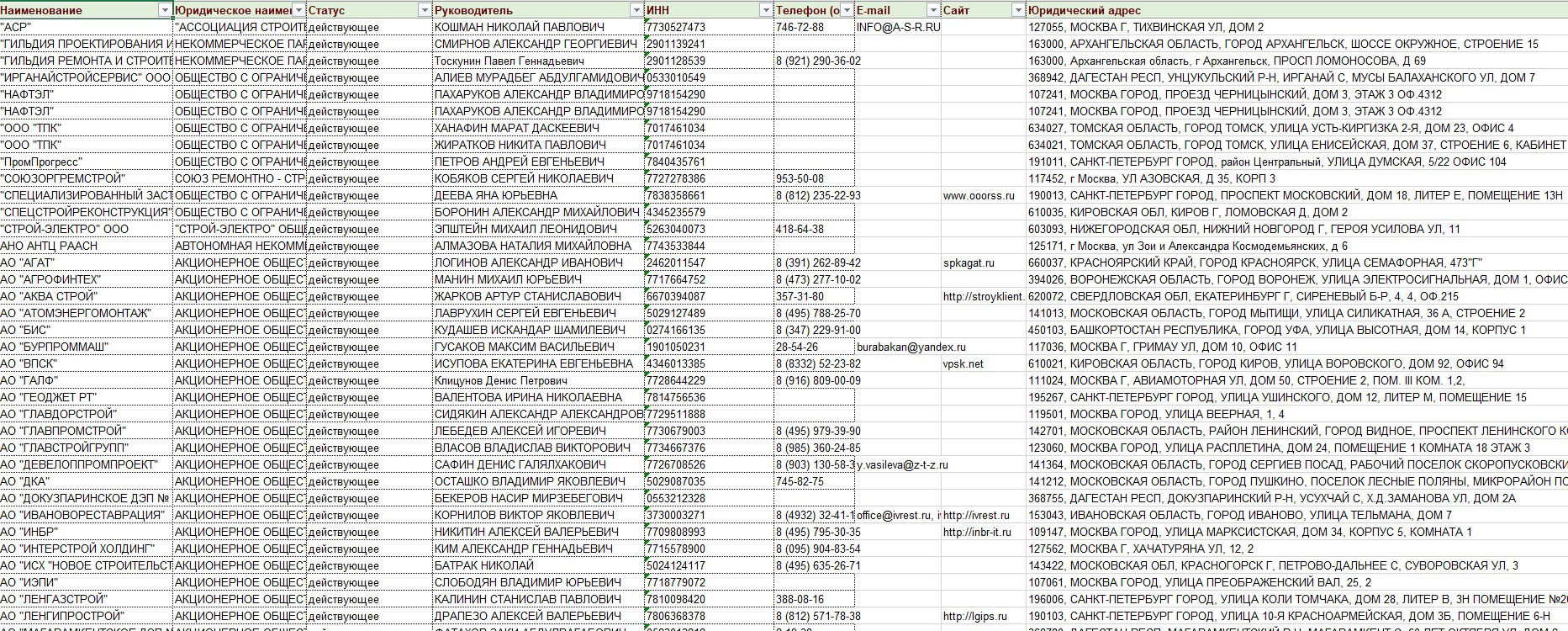Viewport: 1568px width, 631px height.
Task: Open the Телефон column filter dropdown
Action: click(x=847, y=10)
